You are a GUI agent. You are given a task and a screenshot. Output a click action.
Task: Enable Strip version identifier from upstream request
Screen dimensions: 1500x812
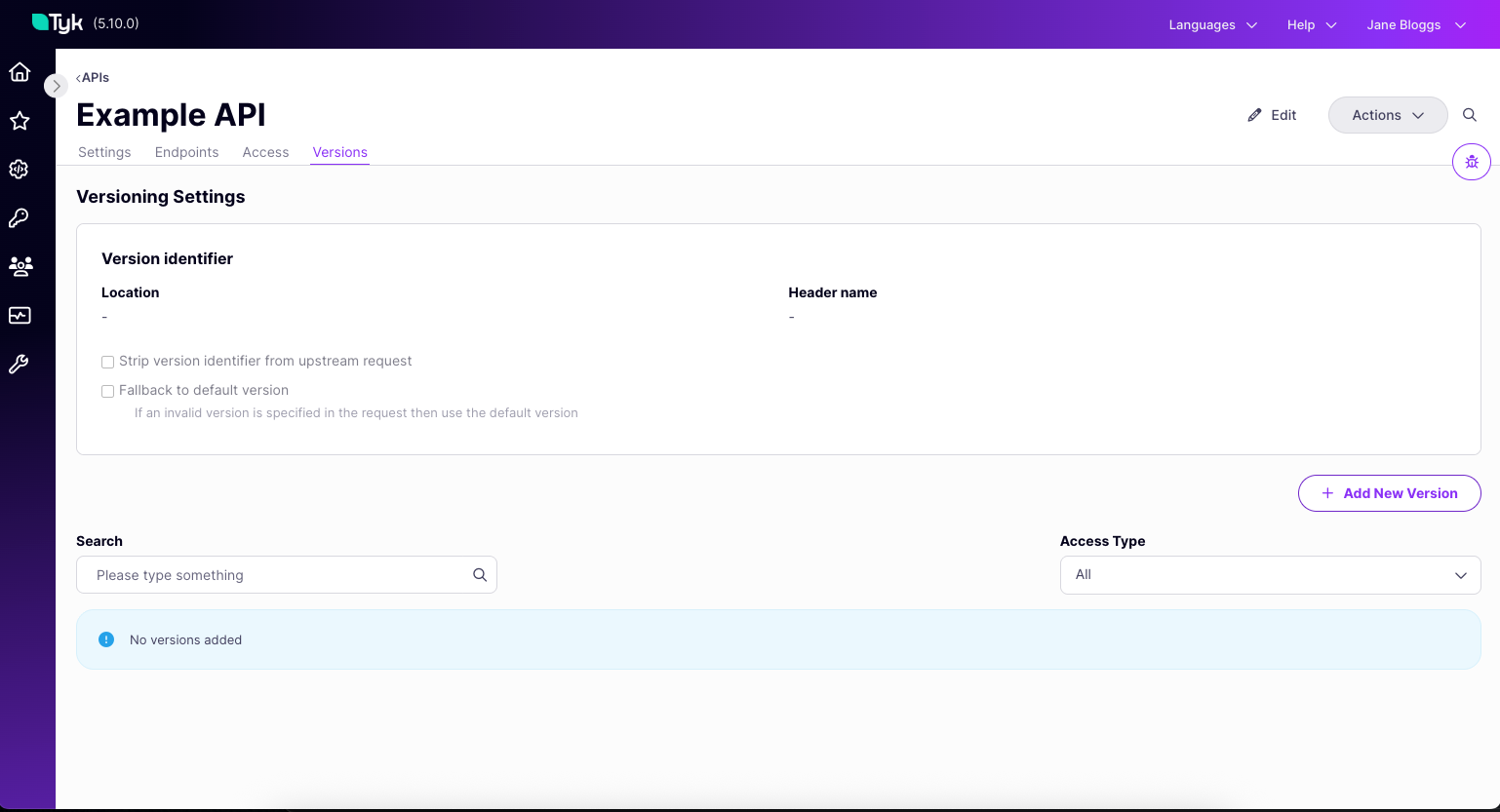point(107,362)
